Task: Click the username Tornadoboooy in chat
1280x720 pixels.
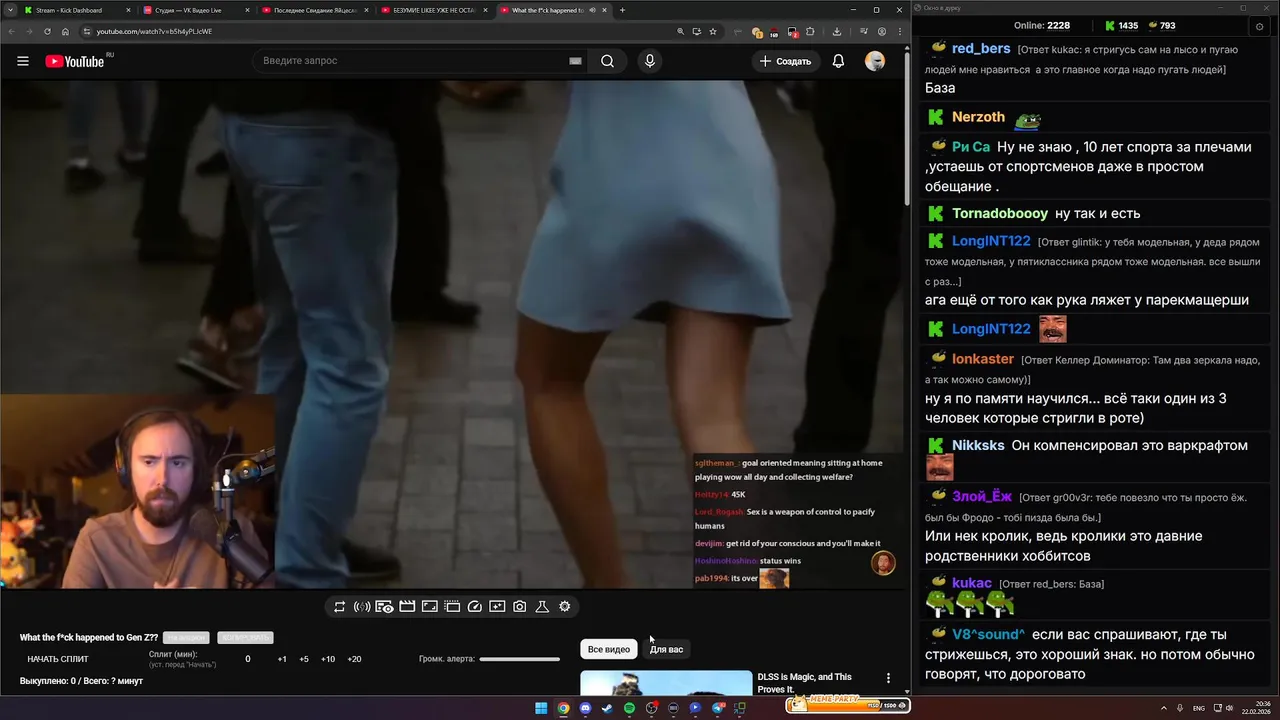Action: (x=1000, y=213)
